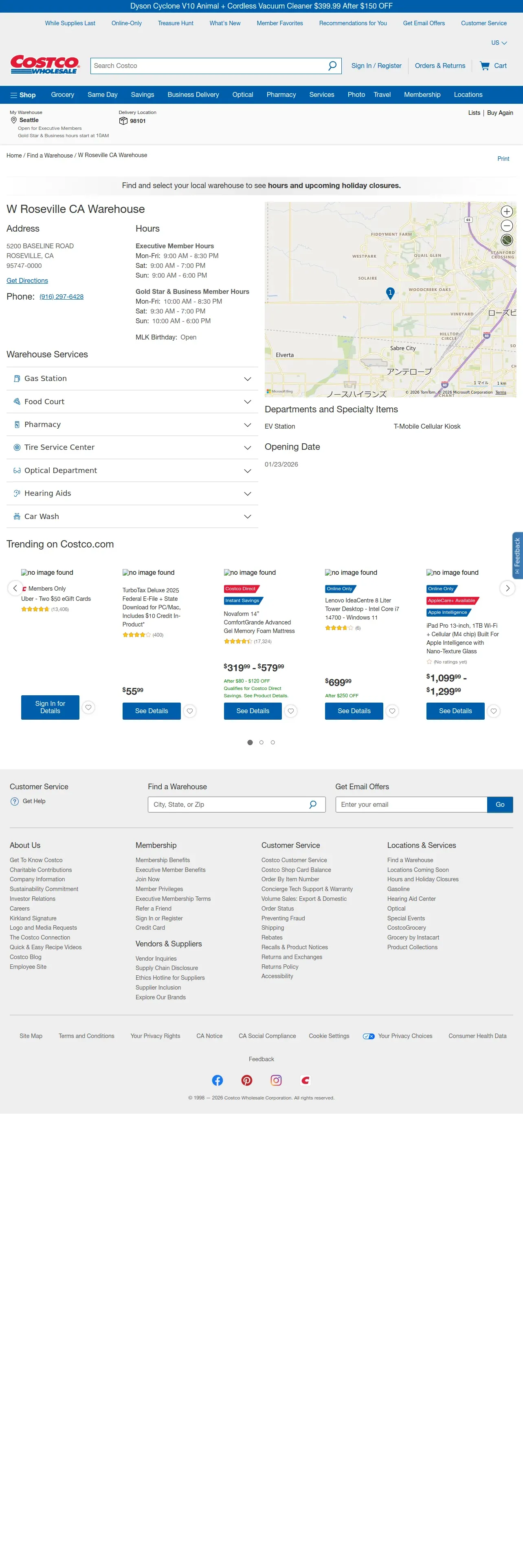
Task: Select second carousel page dot
Action: click(262, 742)
